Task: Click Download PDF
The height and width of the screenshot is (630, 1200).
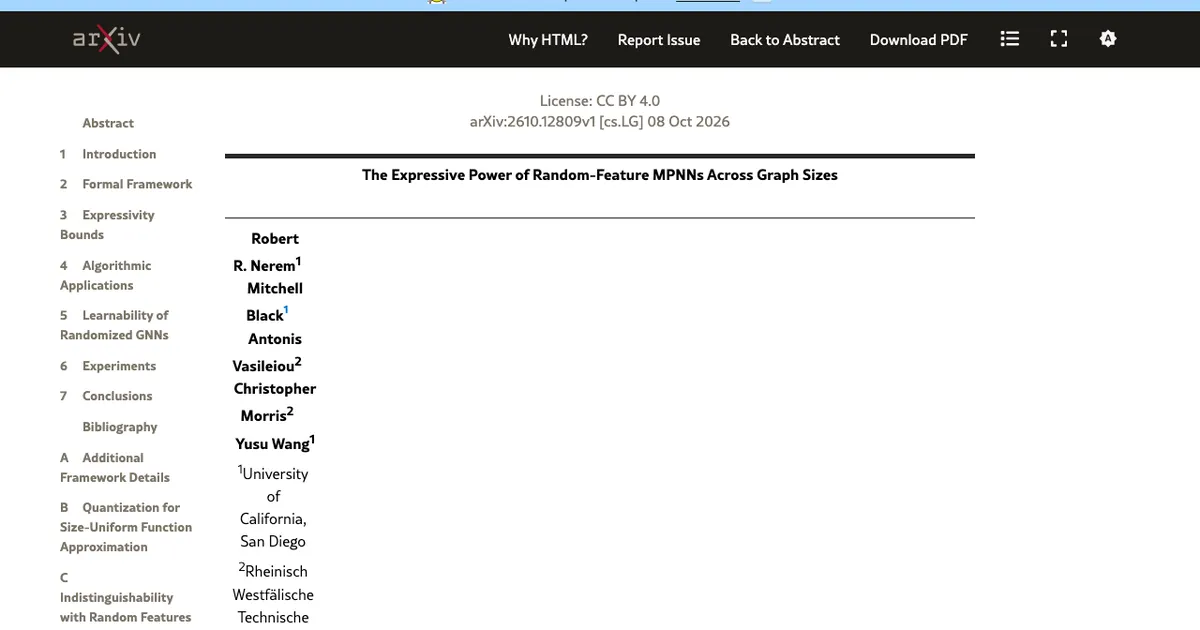Action: [919, 40]
